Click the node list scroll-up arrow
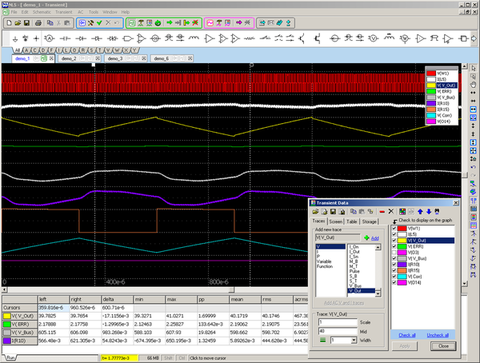 378,247
